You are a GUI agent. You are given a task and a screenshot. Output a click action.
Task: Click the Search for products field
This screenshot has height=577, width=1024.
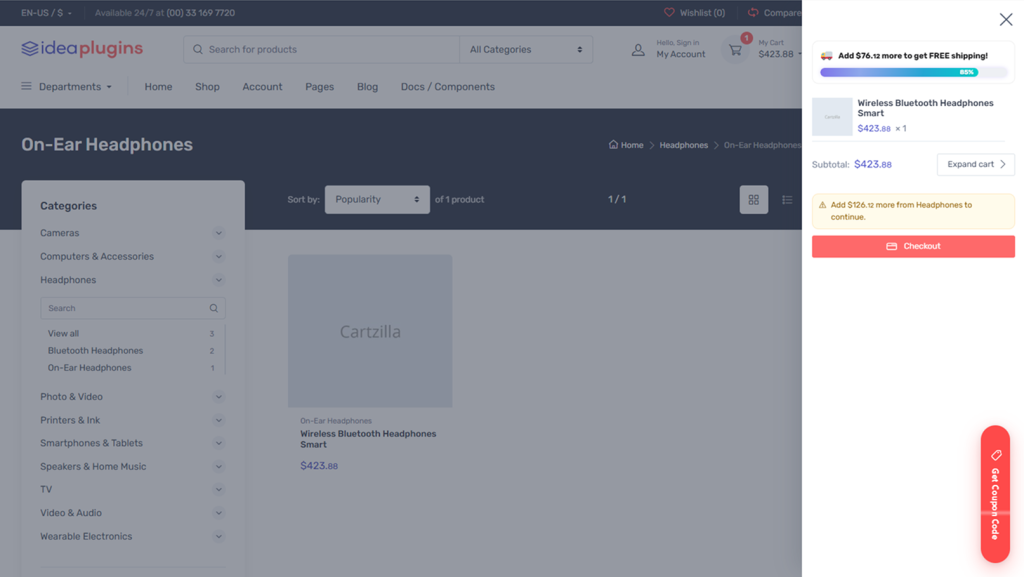pyautogui.click(x=321, y=50)
